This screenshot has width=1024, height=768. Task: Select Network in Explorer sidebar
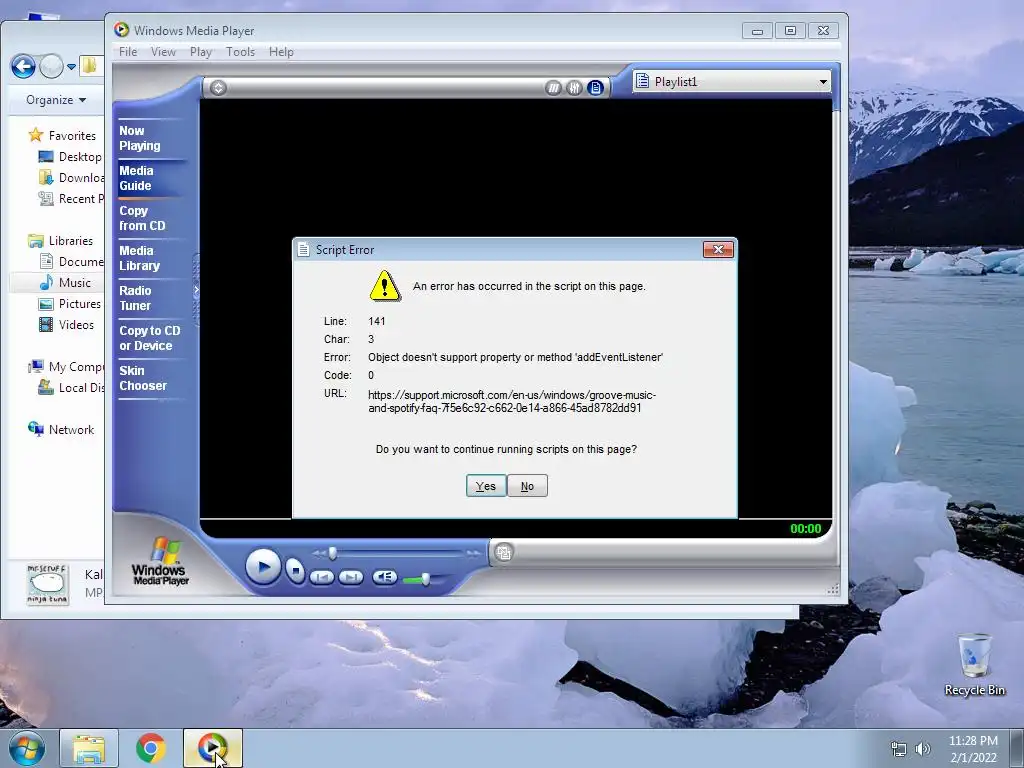click(x=61, y=430)
